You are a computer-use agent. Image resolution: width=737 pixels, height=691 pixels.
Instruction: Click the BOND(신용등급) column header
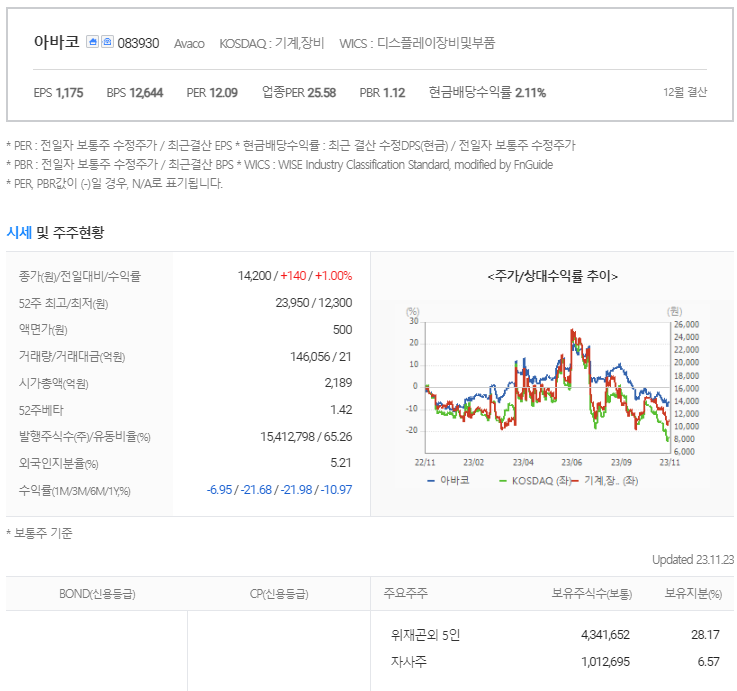pyautogui.click(x=97, y=594)
